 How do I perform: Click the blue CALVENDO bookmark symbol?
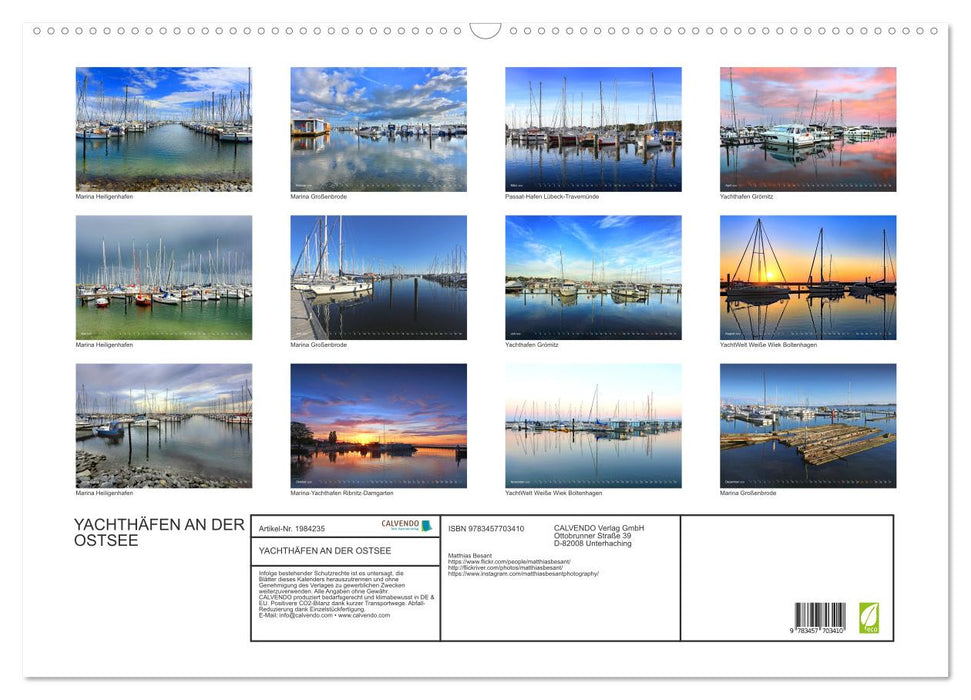(424, 524)
